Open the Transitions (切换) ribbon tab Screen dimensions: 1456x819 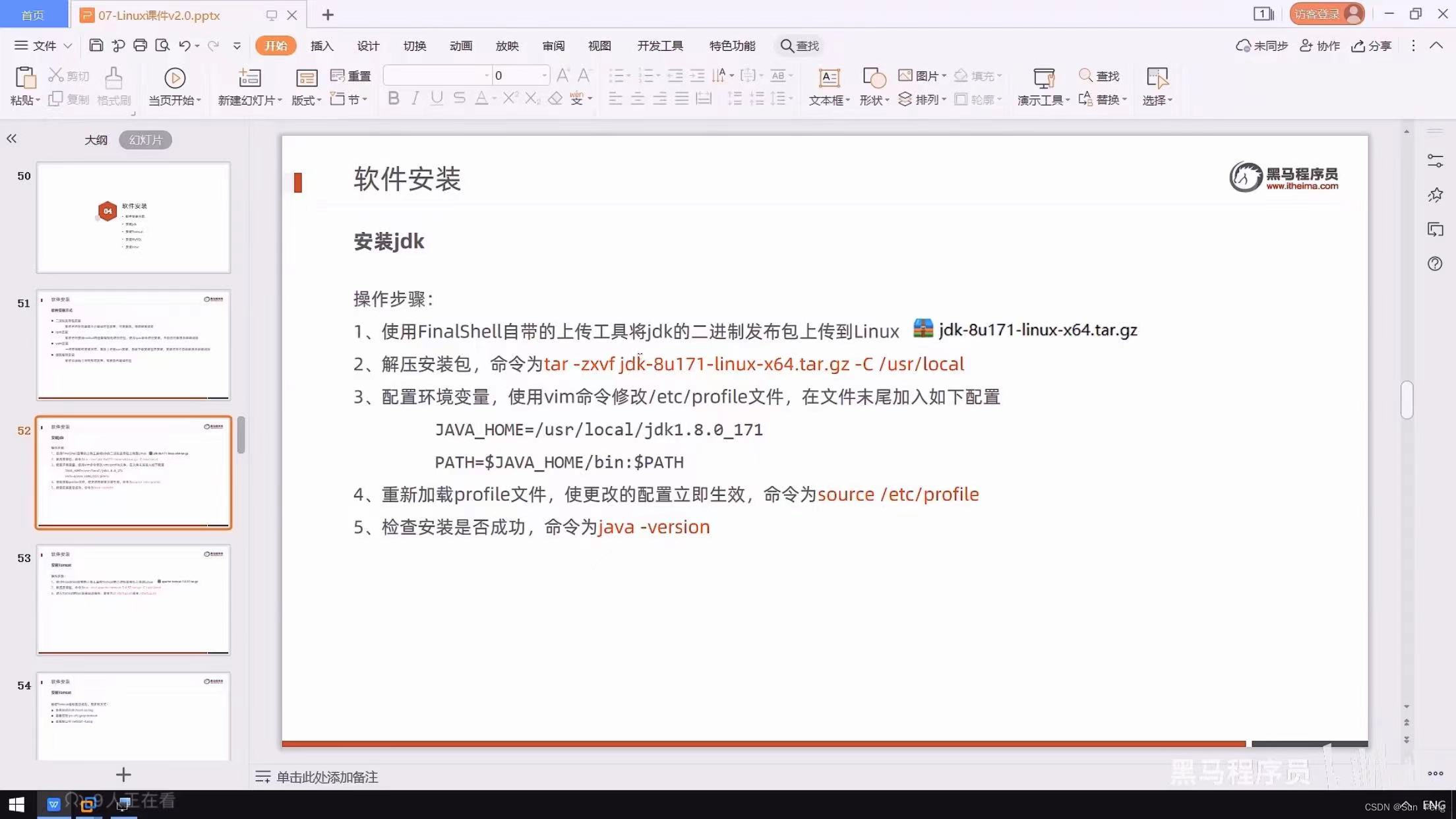415,45
